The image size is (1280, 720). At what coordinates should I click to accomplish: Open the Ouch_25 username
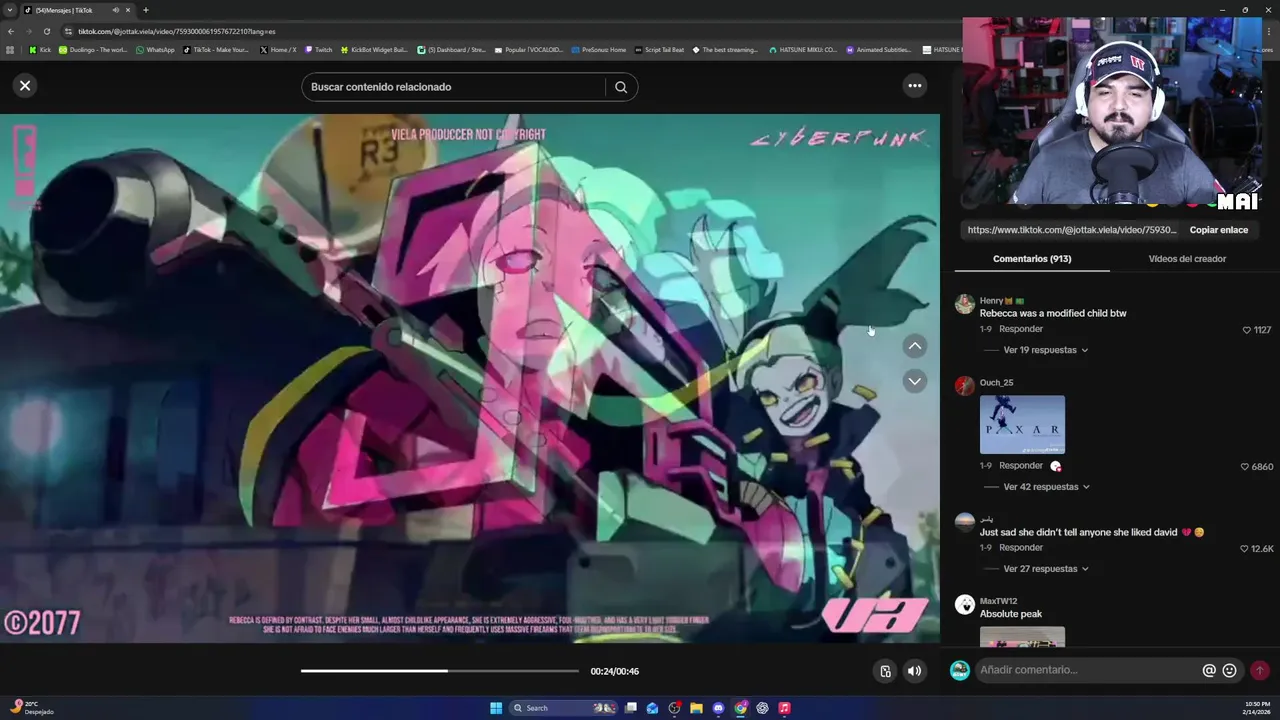996,383
